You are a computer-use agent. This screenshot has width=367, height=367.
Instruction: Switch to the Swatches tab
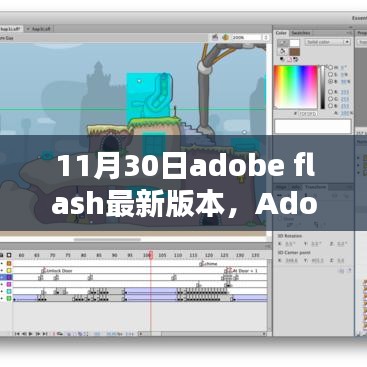(301, 33)
